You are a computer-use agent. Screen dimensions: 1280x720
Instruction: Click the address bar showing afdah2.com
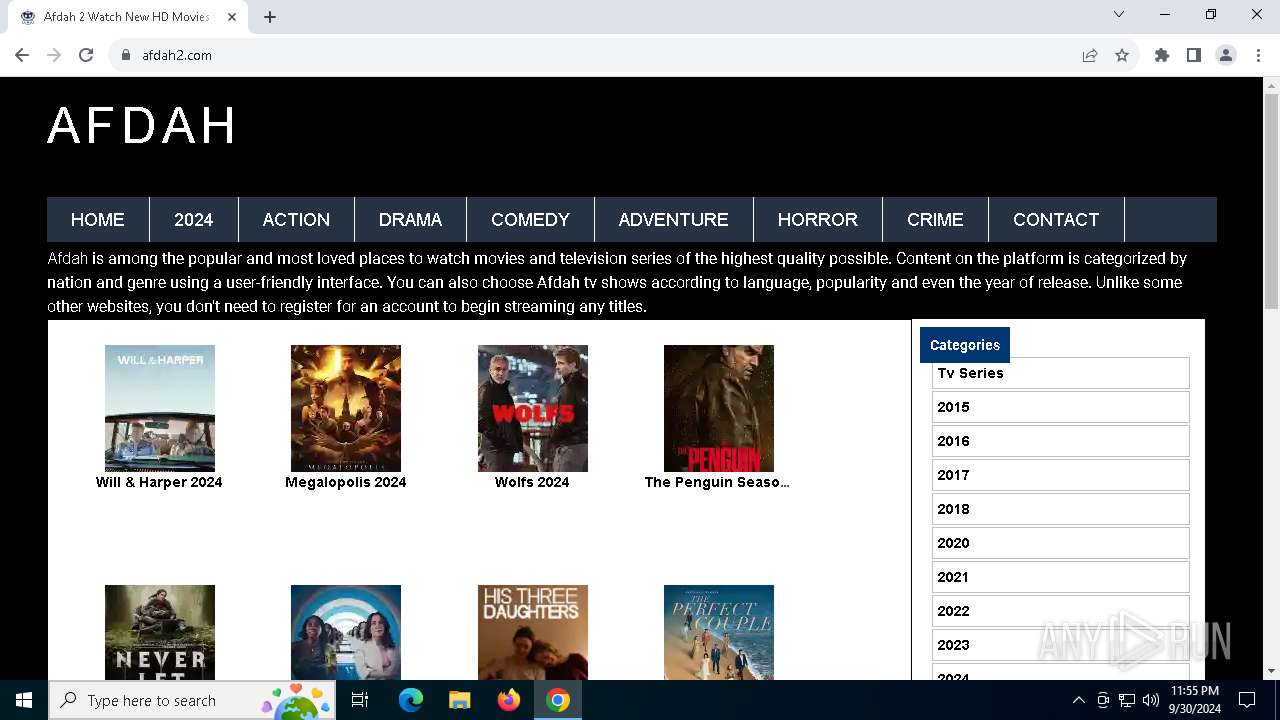point(600,55)
